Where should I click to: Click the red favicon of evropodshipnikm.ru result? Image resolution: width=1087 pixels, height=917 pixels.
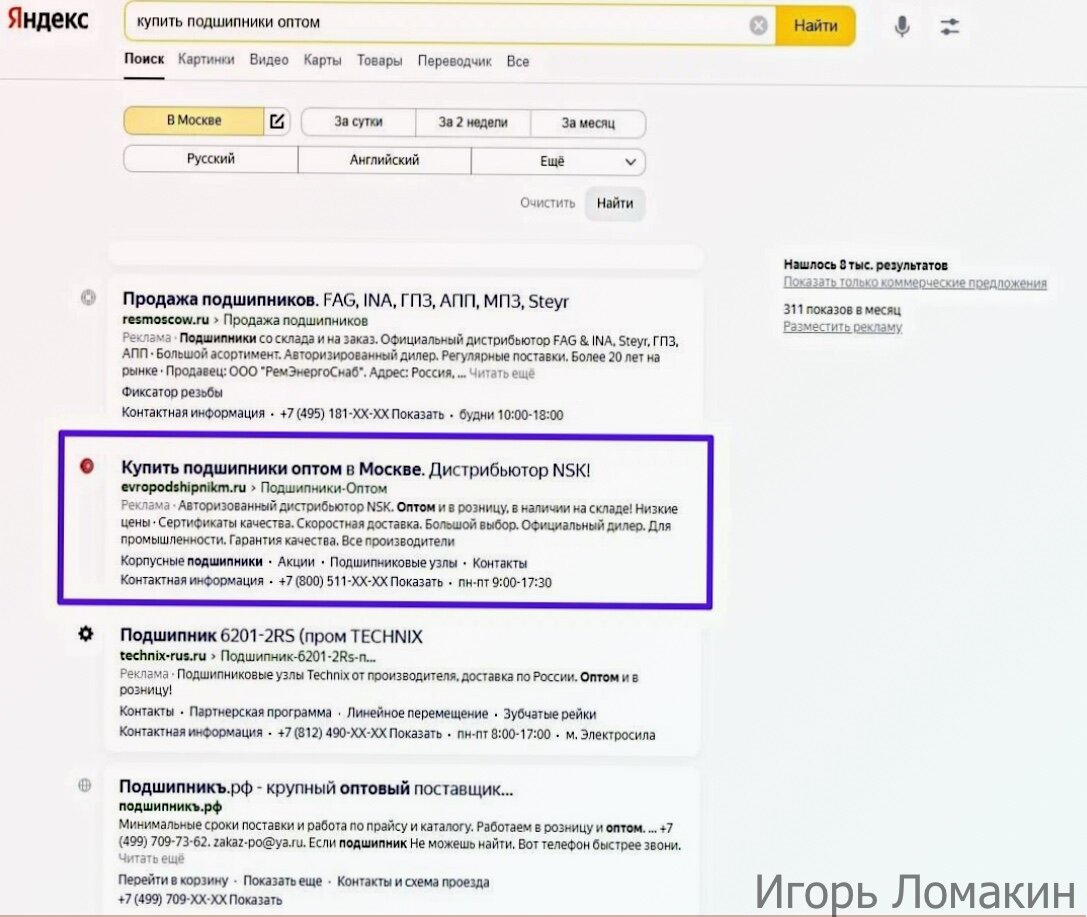(87, 466)
